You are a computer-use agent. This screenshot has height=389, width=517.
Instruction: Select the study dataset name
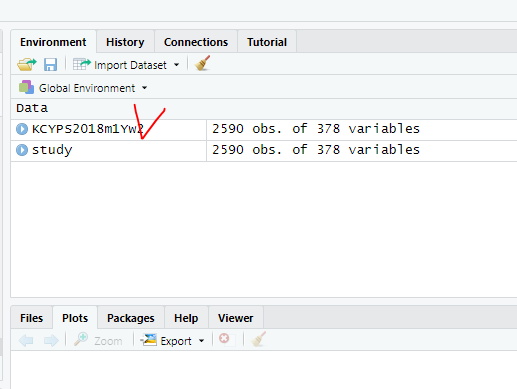point(52,150)
